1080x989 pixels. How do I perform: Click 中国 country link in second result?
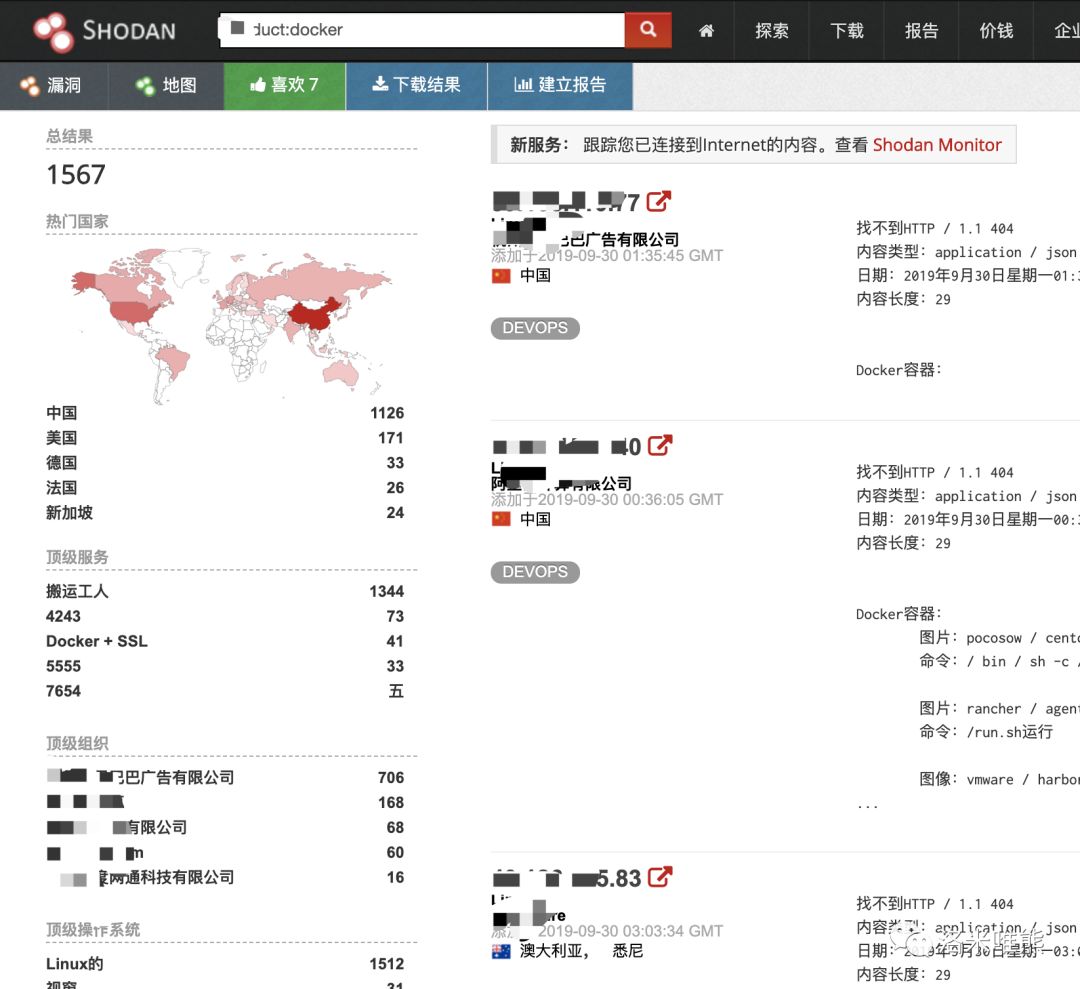(535, 519)
